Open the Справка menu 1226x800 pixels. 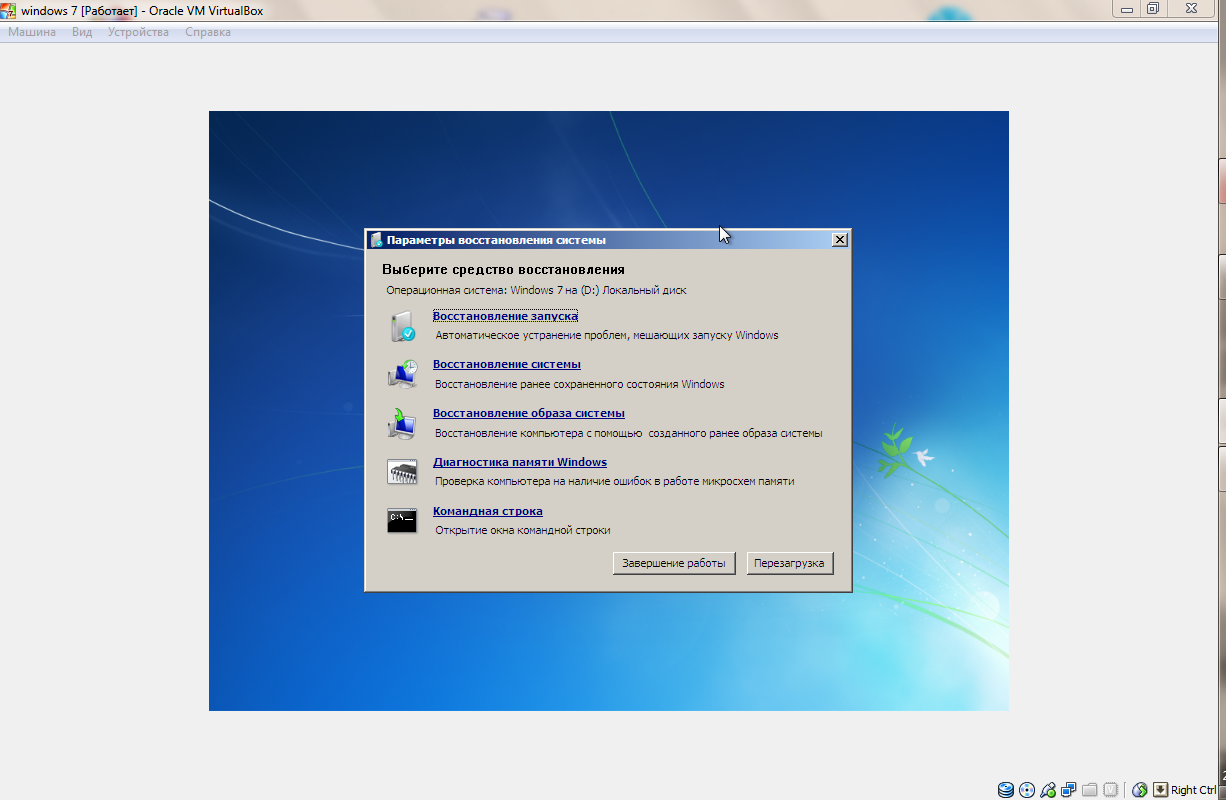click(x=208, y=32)
